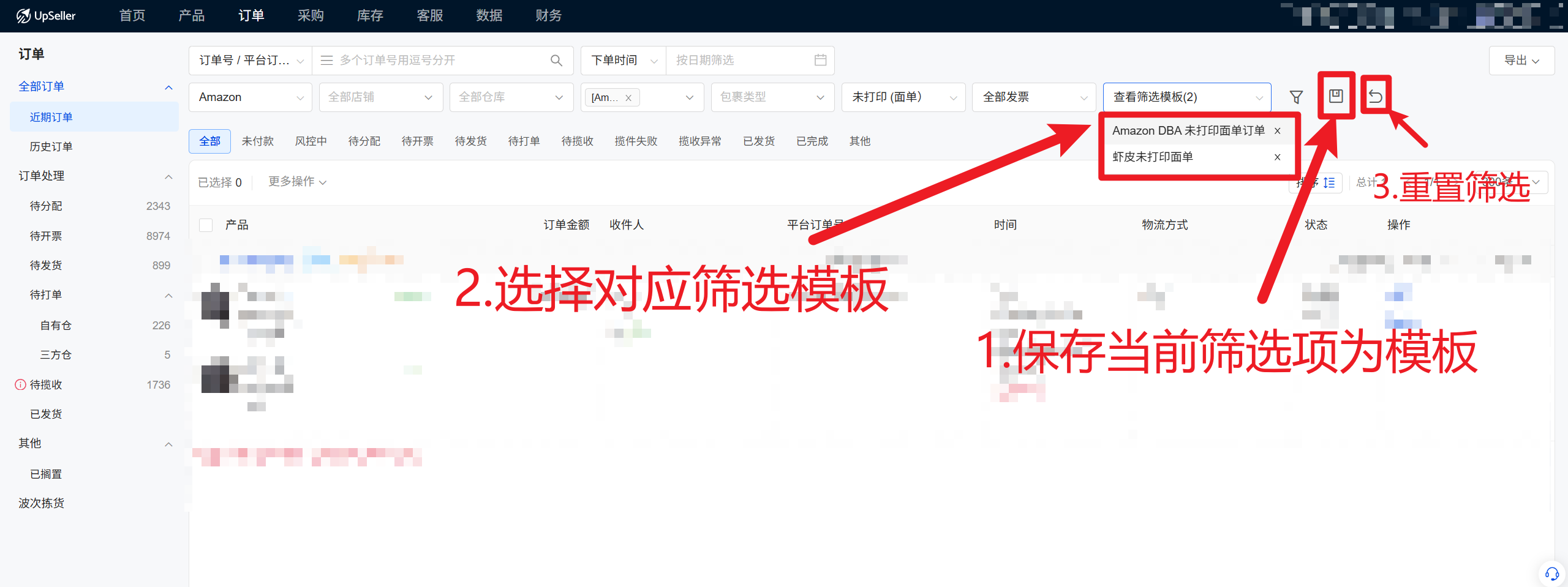Toggle the select-all orders checkbox

(x=206, y=225)
